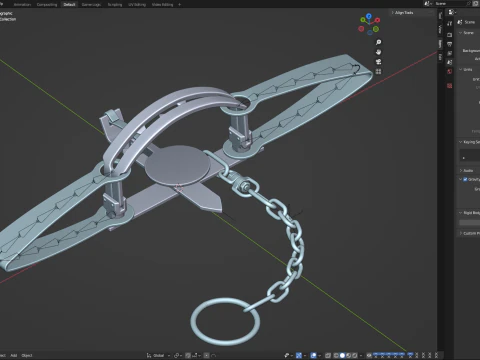Viewport: 480px width, 360px height.
Task: Collapse the Keying Sets panel
Action: 461,142
